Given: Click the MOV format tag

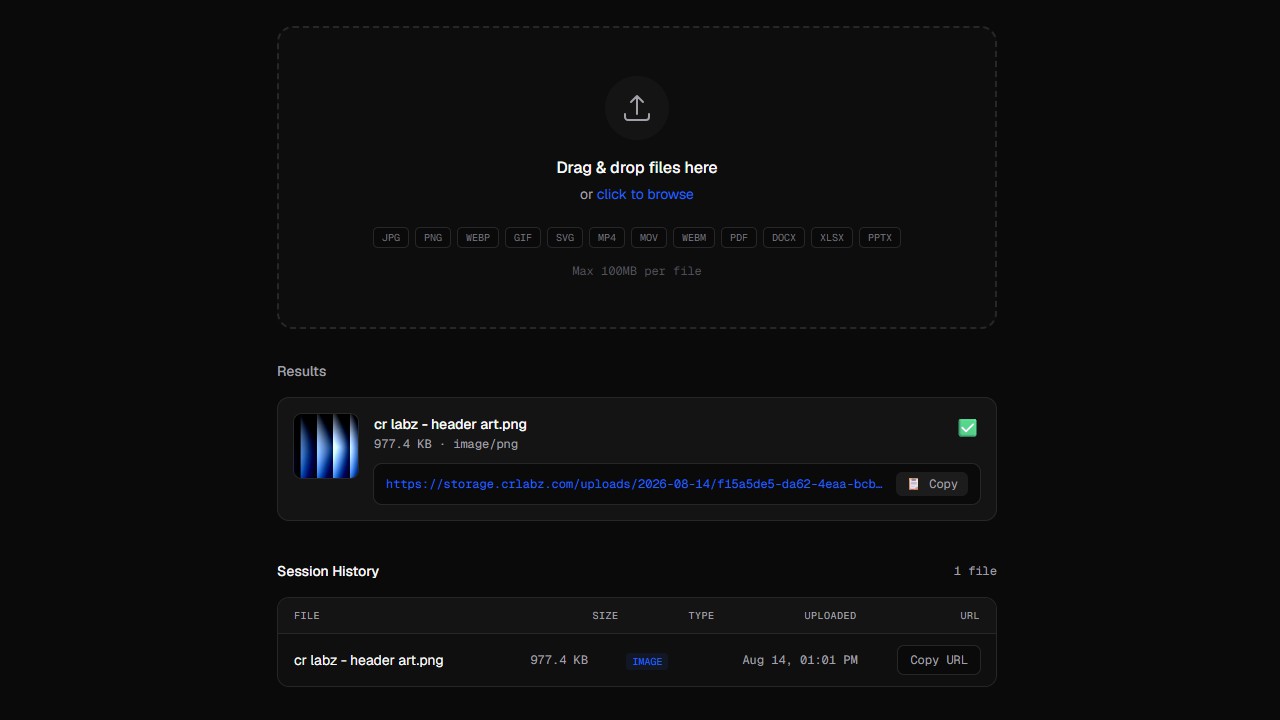Looking at the screenshot, I should point(649,238).
